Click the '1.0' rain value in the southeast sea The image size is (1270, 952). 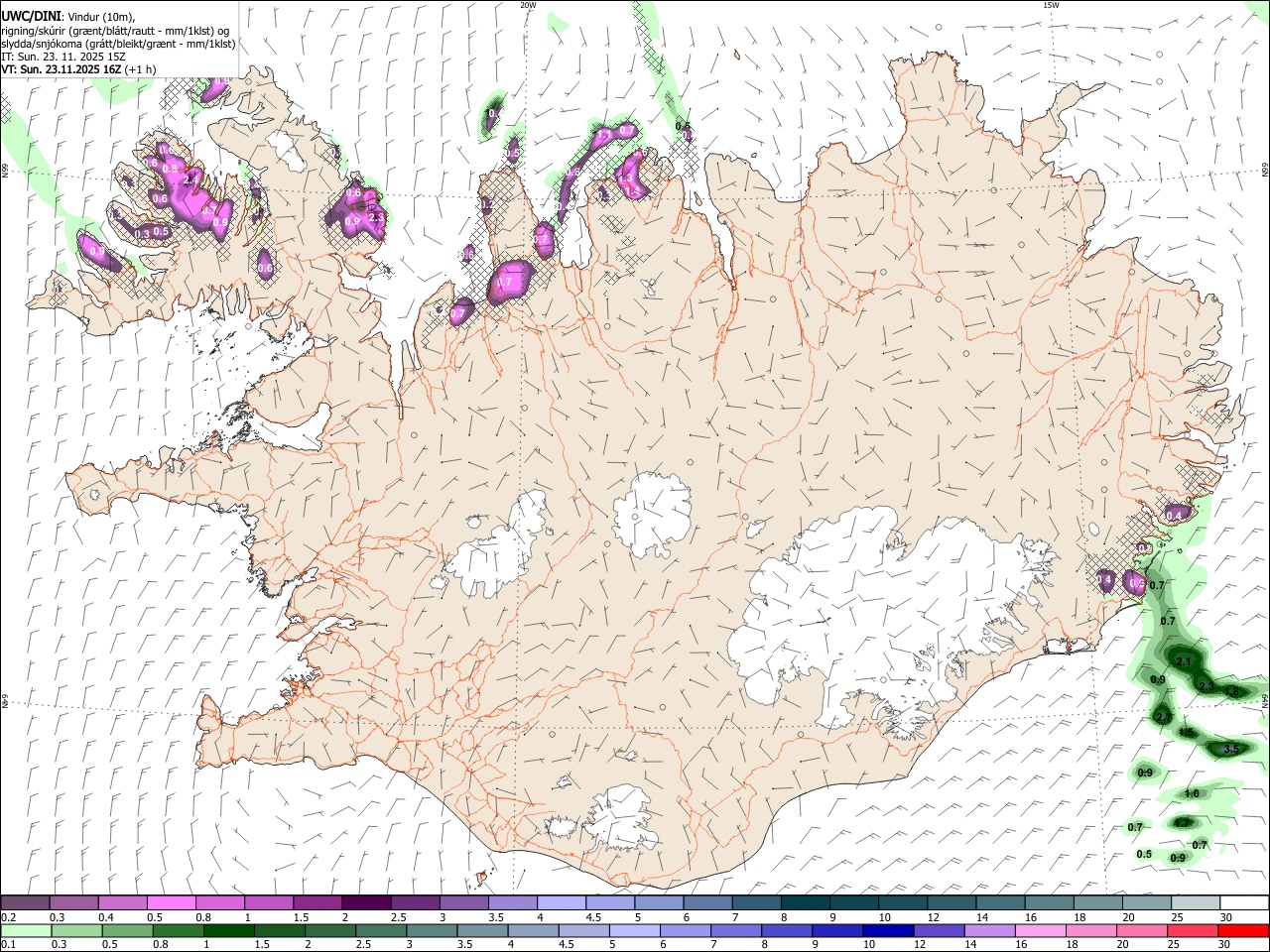point(1192,793)
